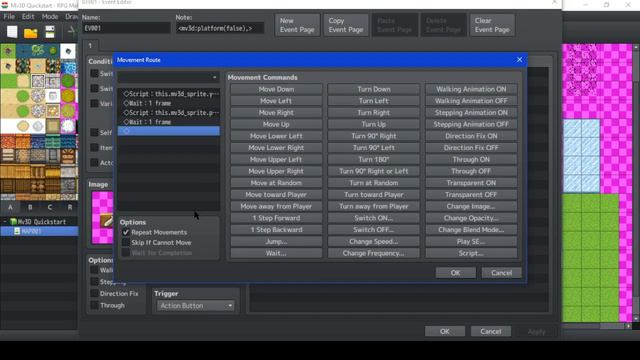Image resolution: width=640 pixels, height=360 pixels.
Task: Click the New Project page icon in toolbar
Action: pos(12,32)
